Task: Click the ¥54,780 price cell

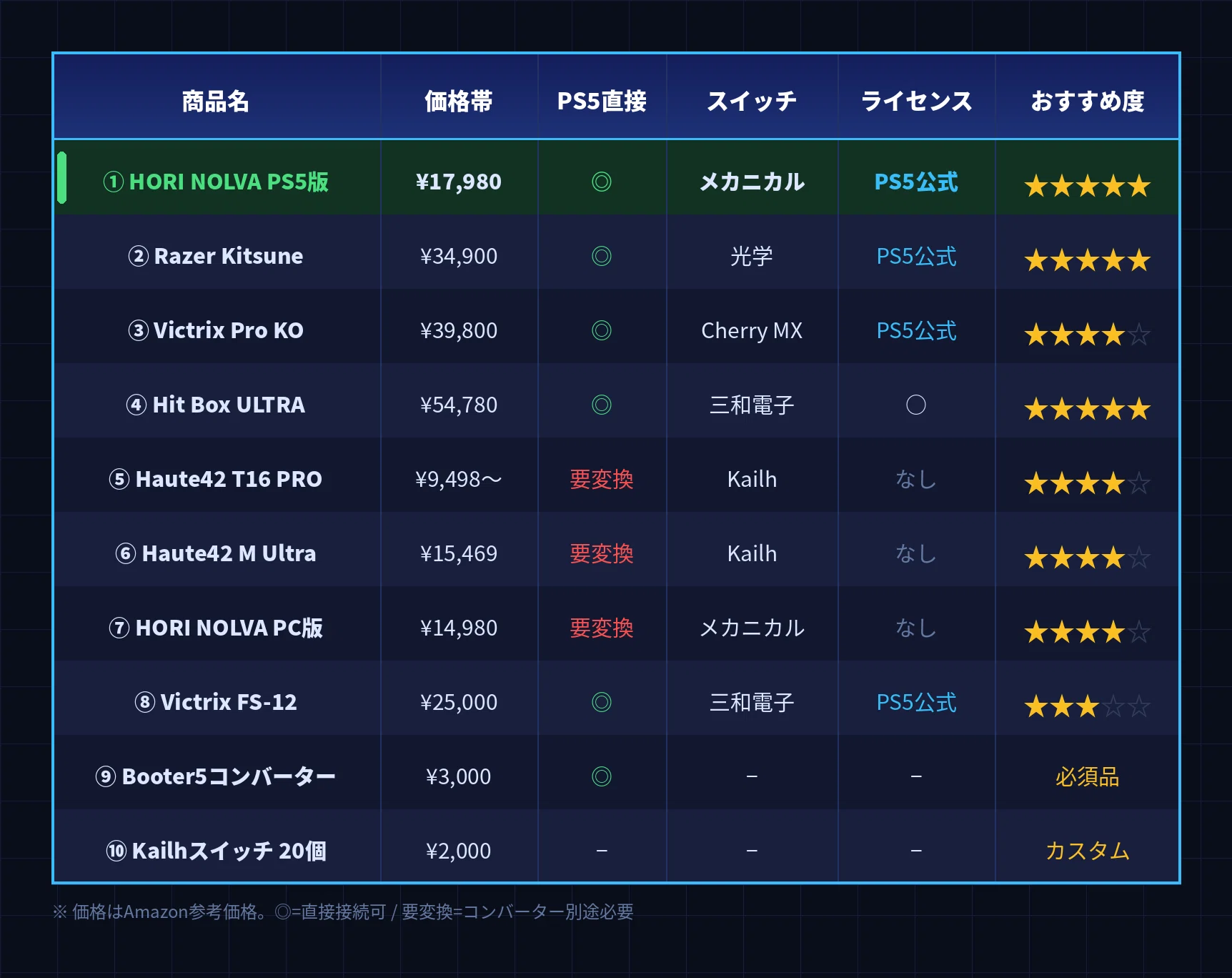Action: 458,405
